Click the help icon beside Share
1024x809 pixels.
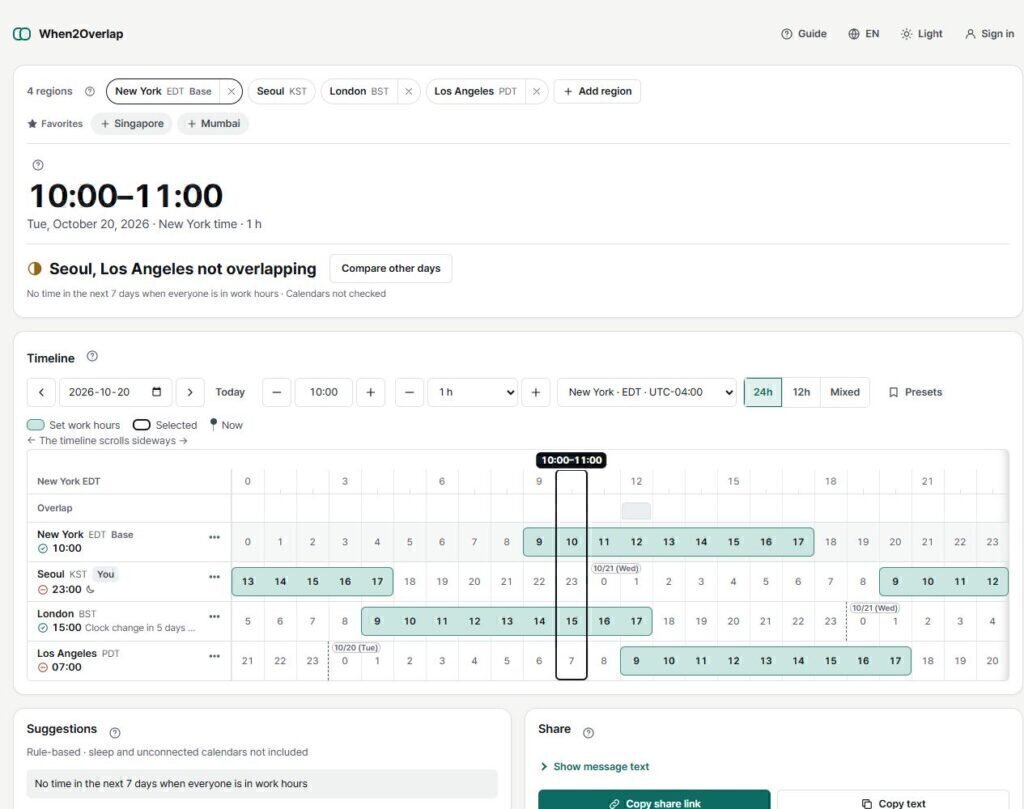click(x=588, y=733)
